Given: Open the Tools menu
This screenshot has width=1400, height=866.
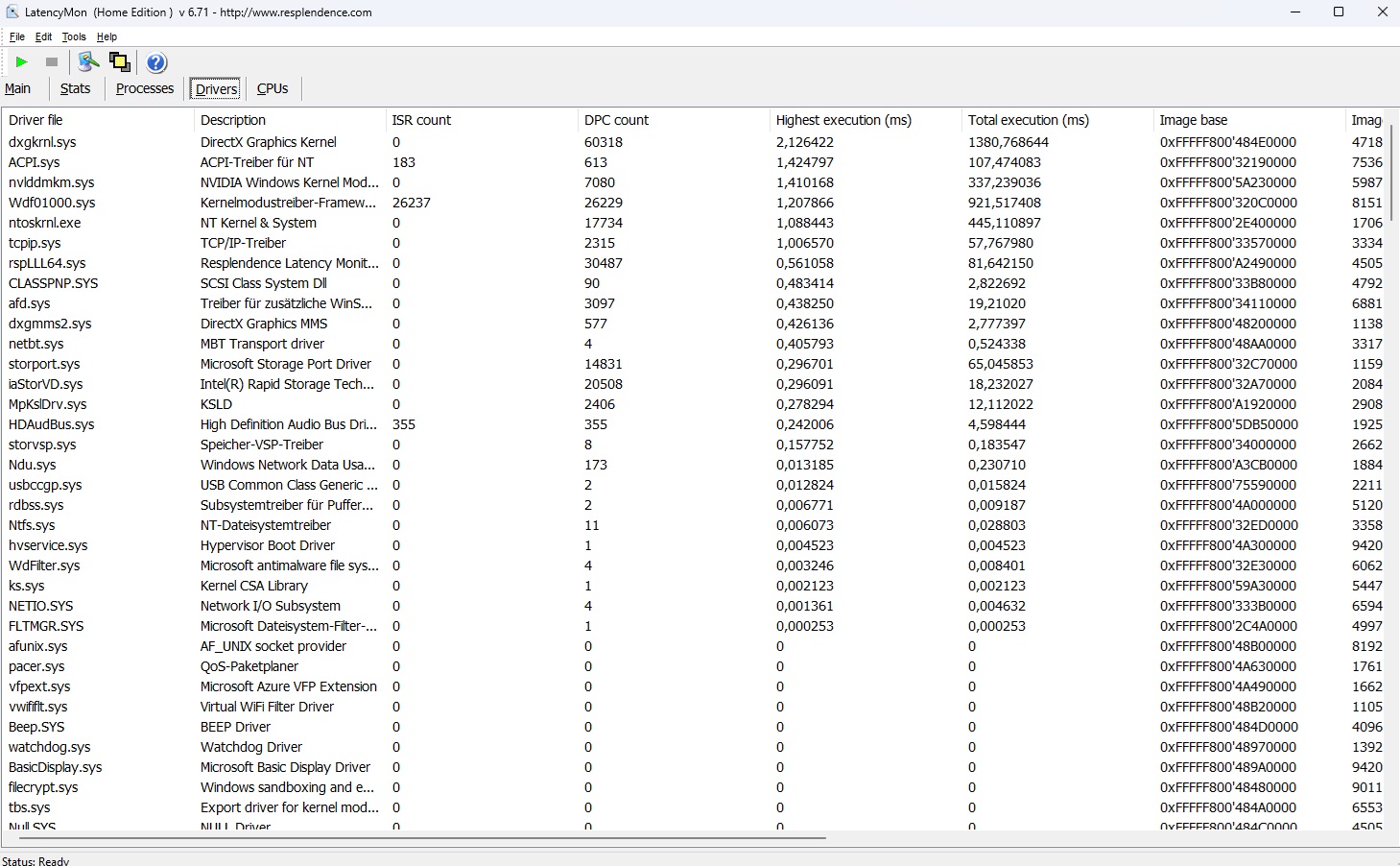Looking at the screenshot, I should click(74, 36).
